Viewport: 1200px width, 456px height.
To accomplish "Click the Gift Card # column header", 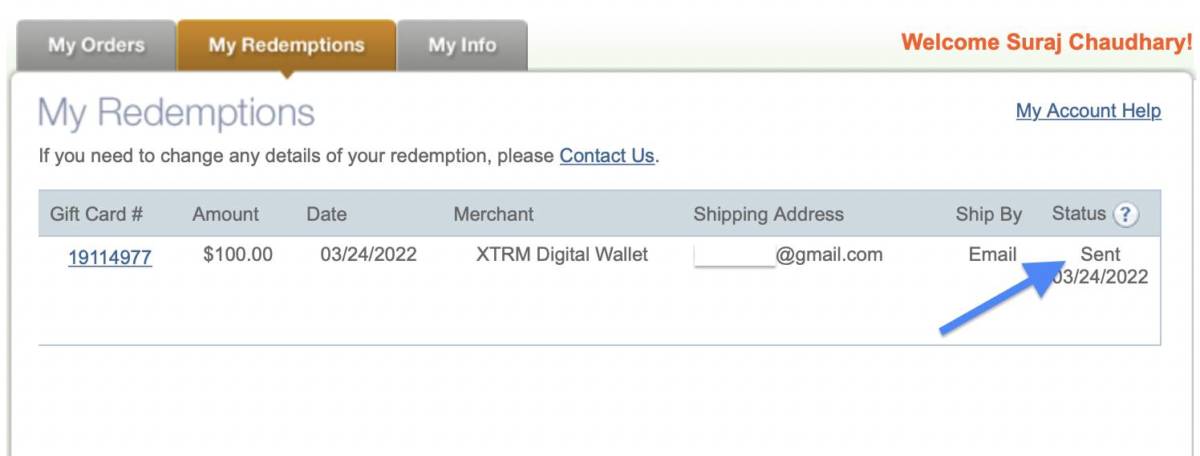I will tap(96, 214).
